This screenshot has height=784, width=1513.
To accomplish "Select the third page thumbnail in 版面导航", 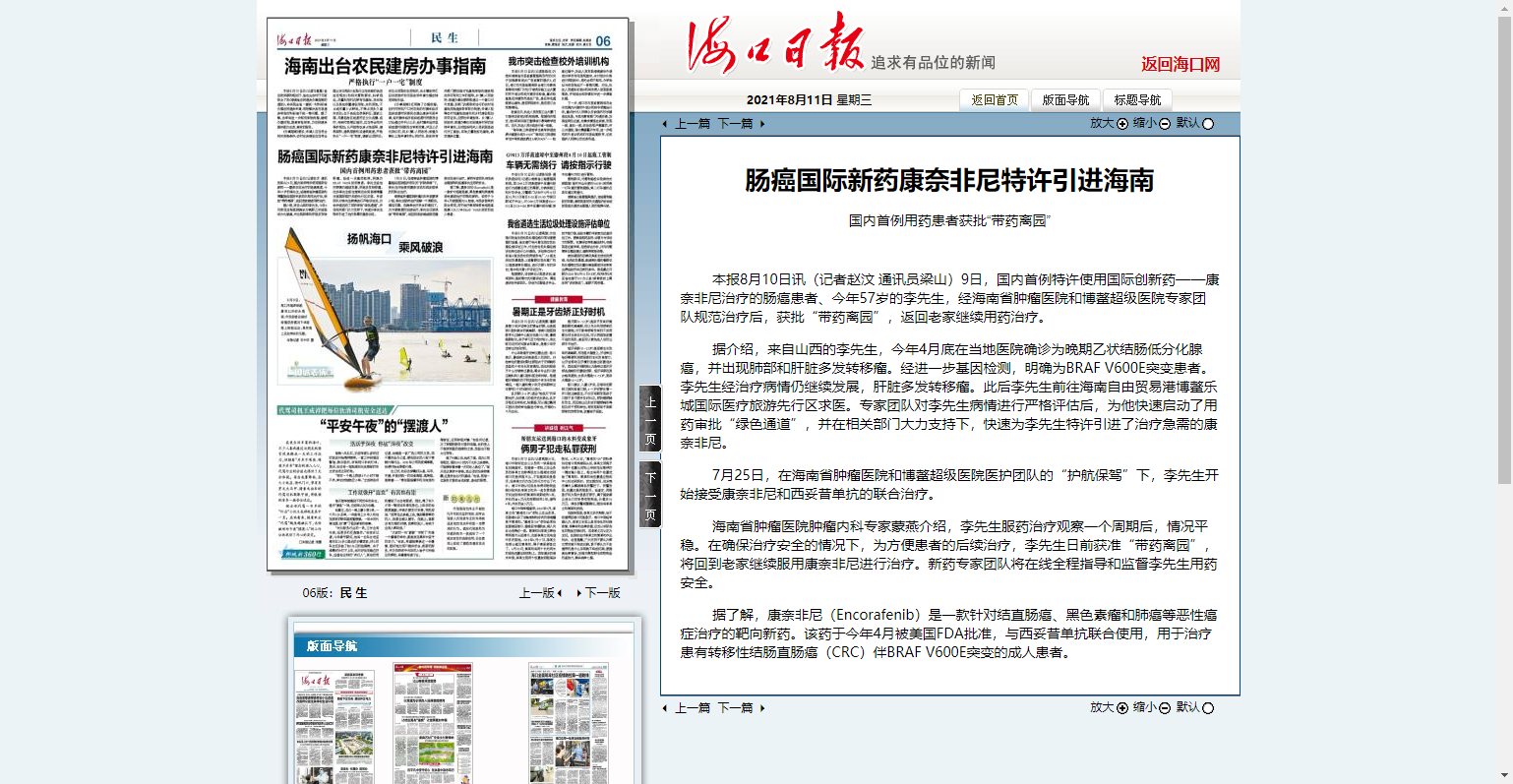I will pos(567,723).
